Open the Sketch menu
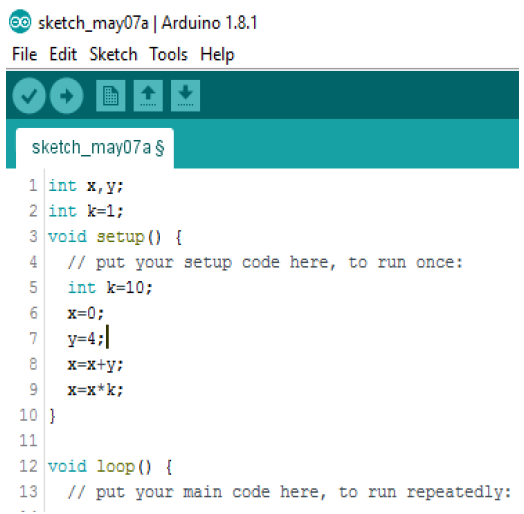 click(x=114, y=54)
